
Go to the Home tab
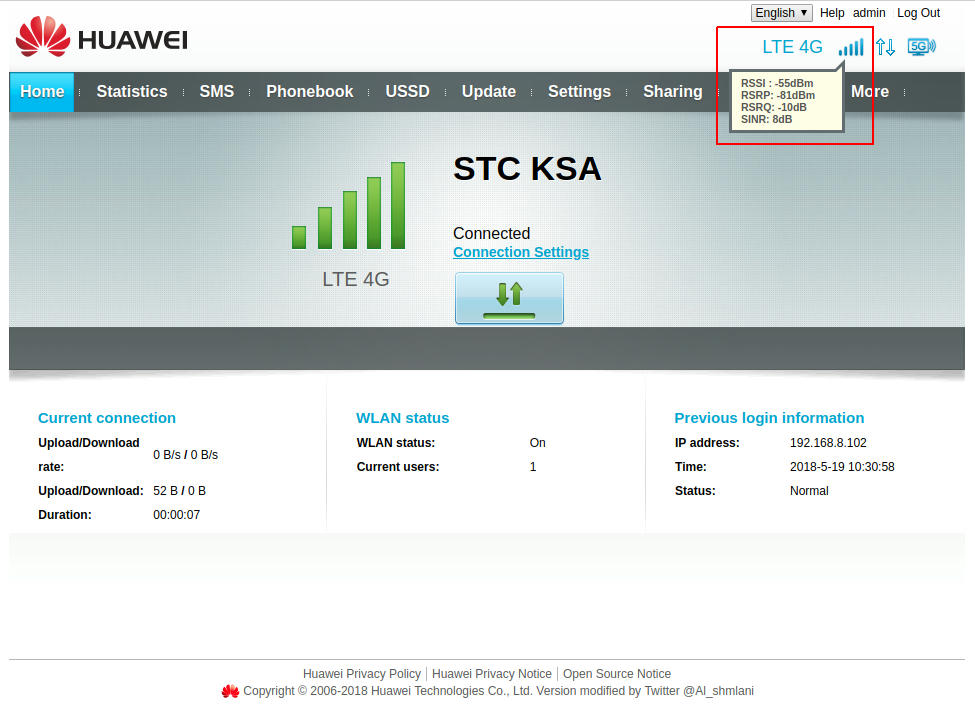pyautogui.click(x=42, y=92)
